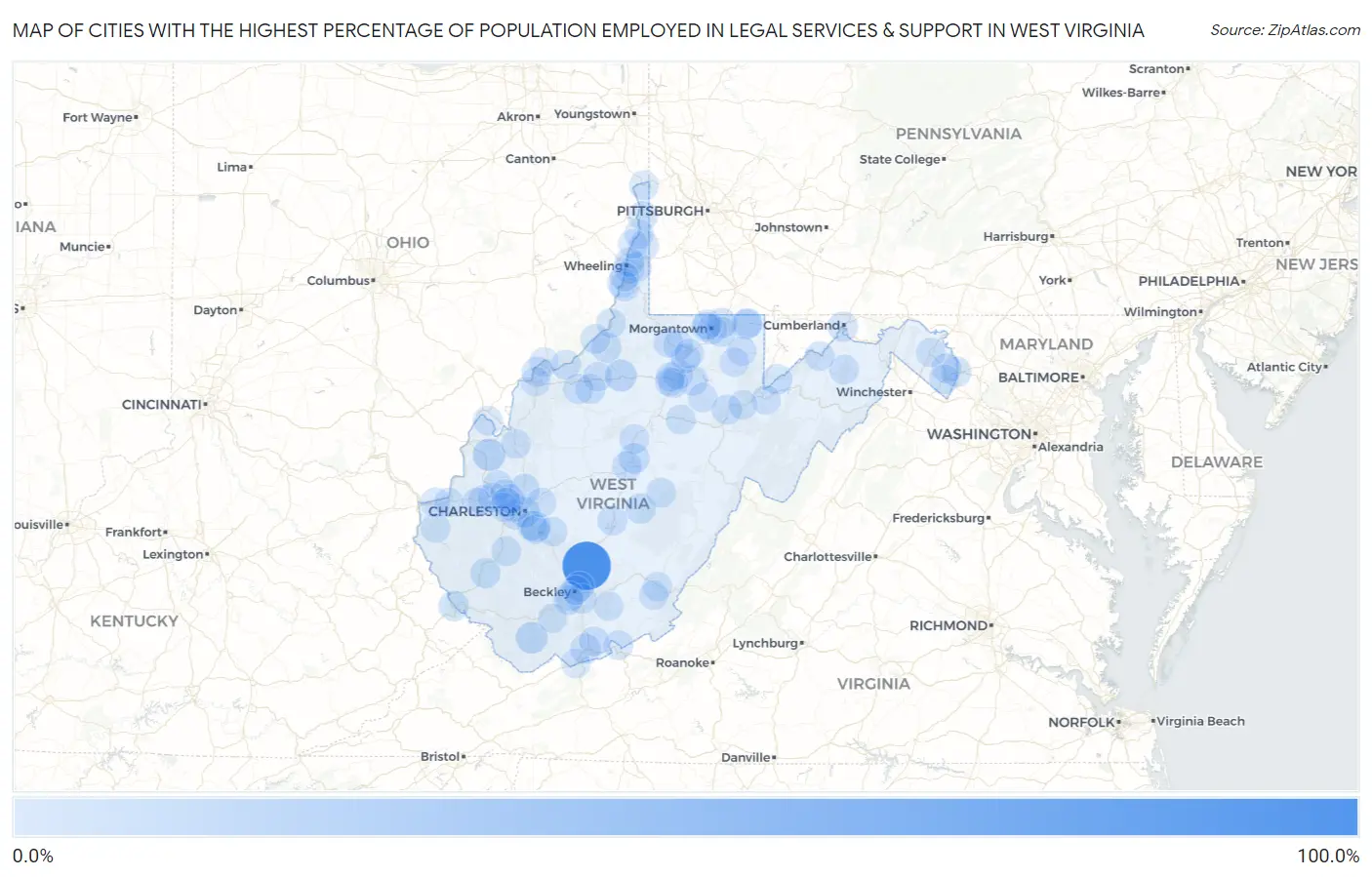
Task: Click the Canton city label
Action: (528, 158)
